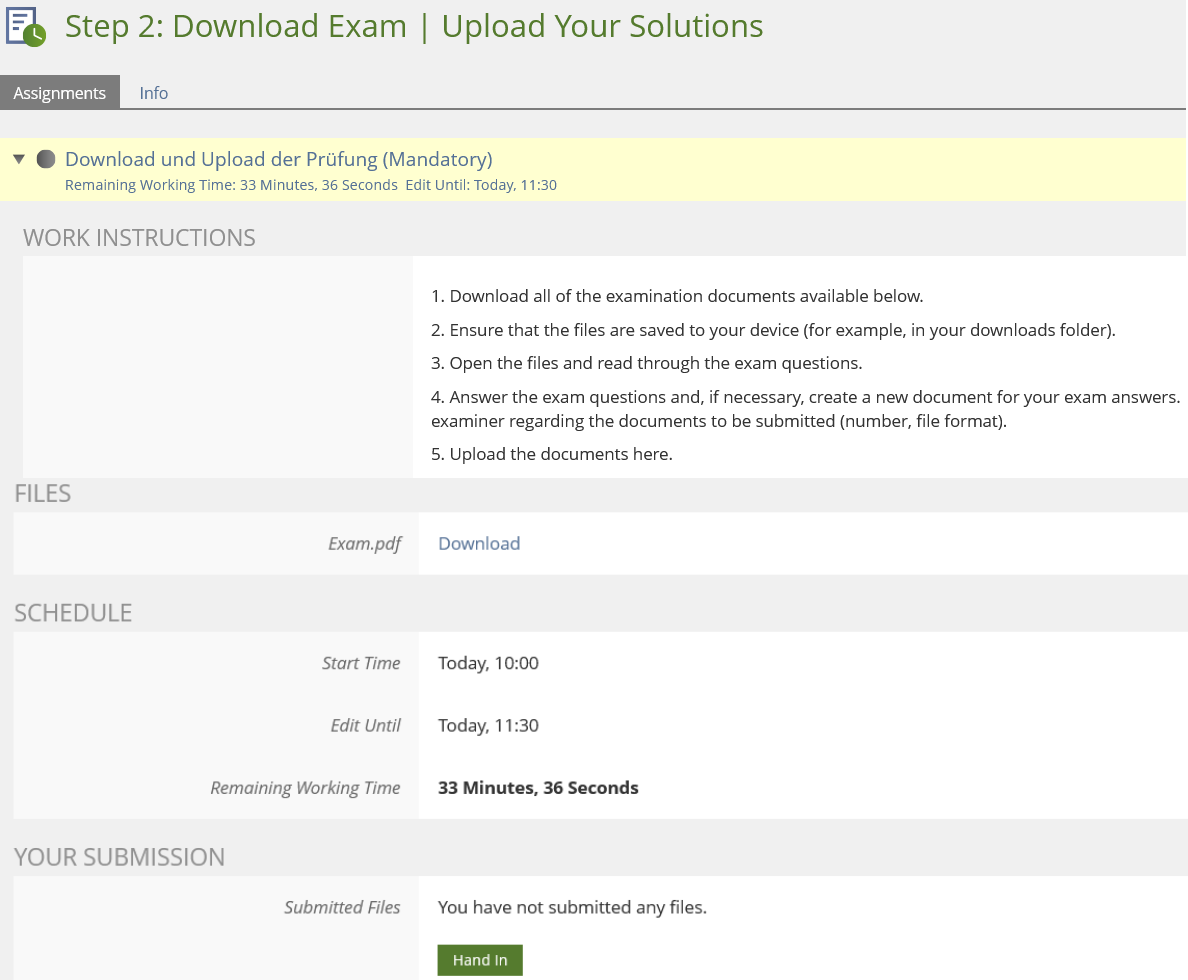This screenshot has height=980, width=1188.
Task: Collapse the Download und Upload der Prüfung section
Action: pyautogui.click(x=19, y=159)
